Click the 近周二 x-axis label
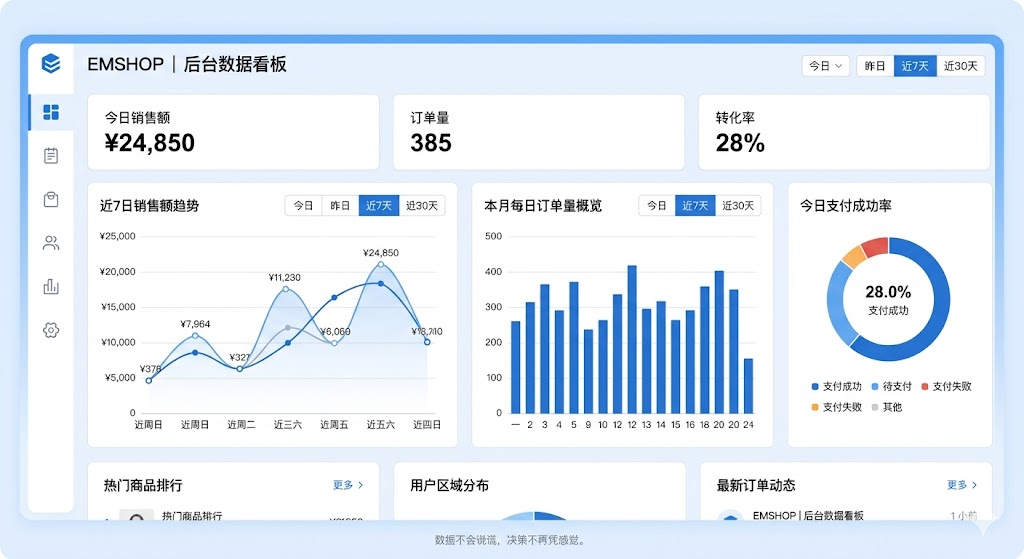Viewport: 1024px width, 559px height. point(241,424)
